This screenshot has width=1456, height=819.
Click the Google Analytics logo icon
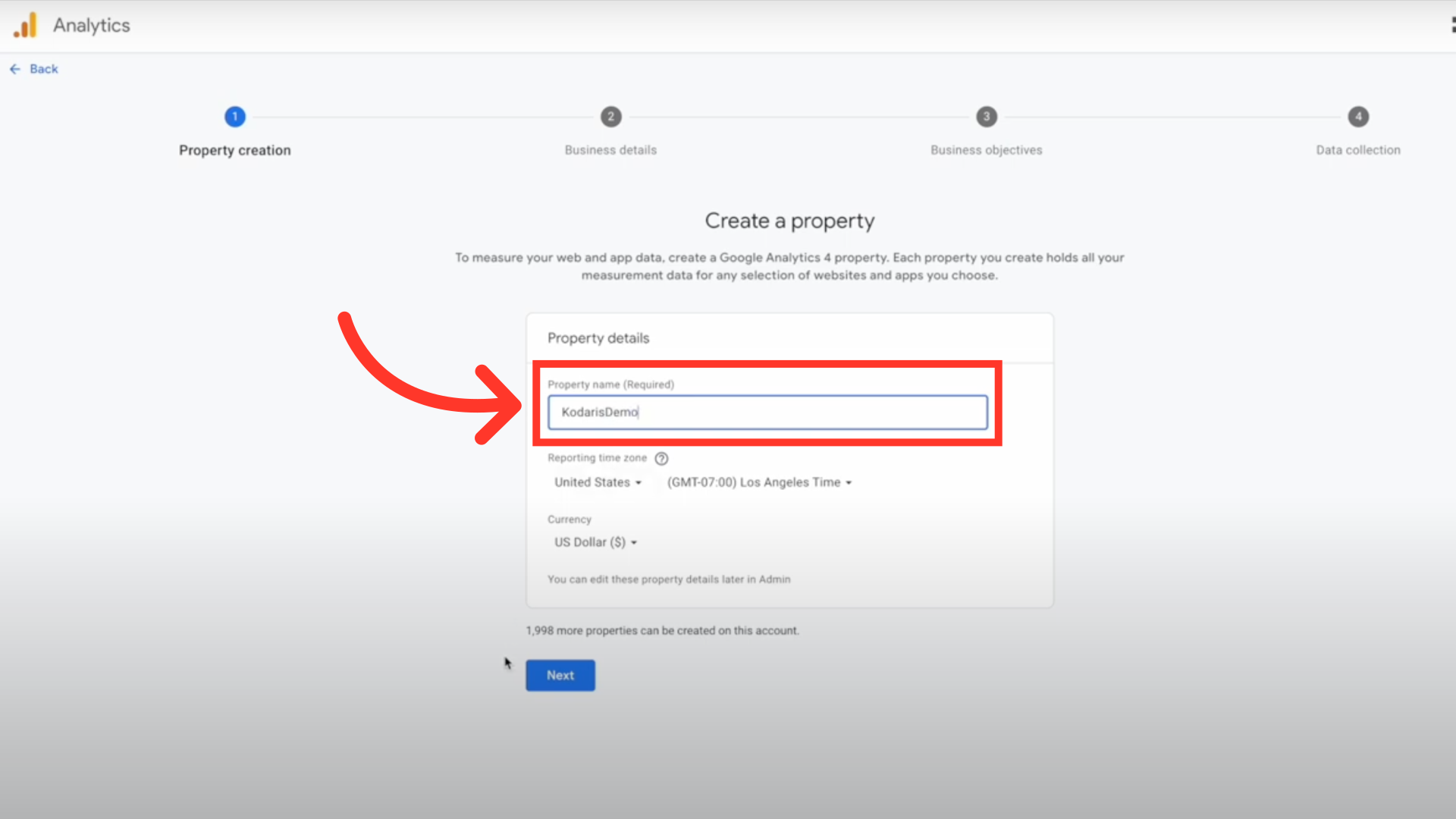(25, 25)
